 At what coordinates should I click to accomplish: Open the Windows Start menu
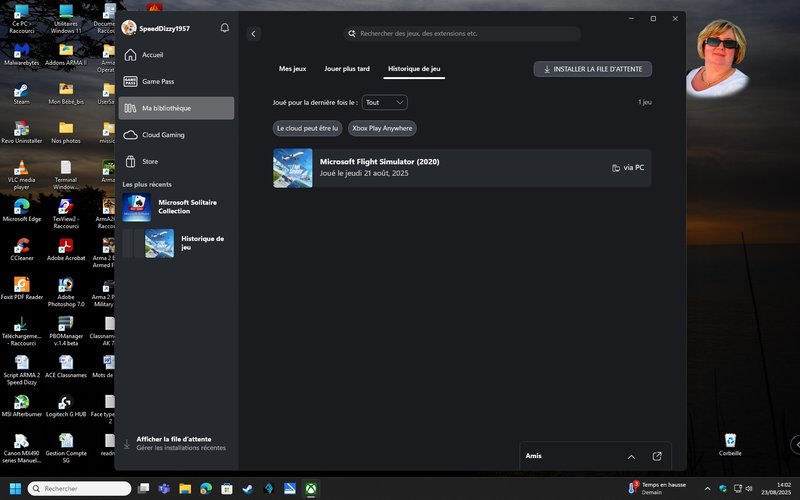pyautogui.click(x=15, y=489)
